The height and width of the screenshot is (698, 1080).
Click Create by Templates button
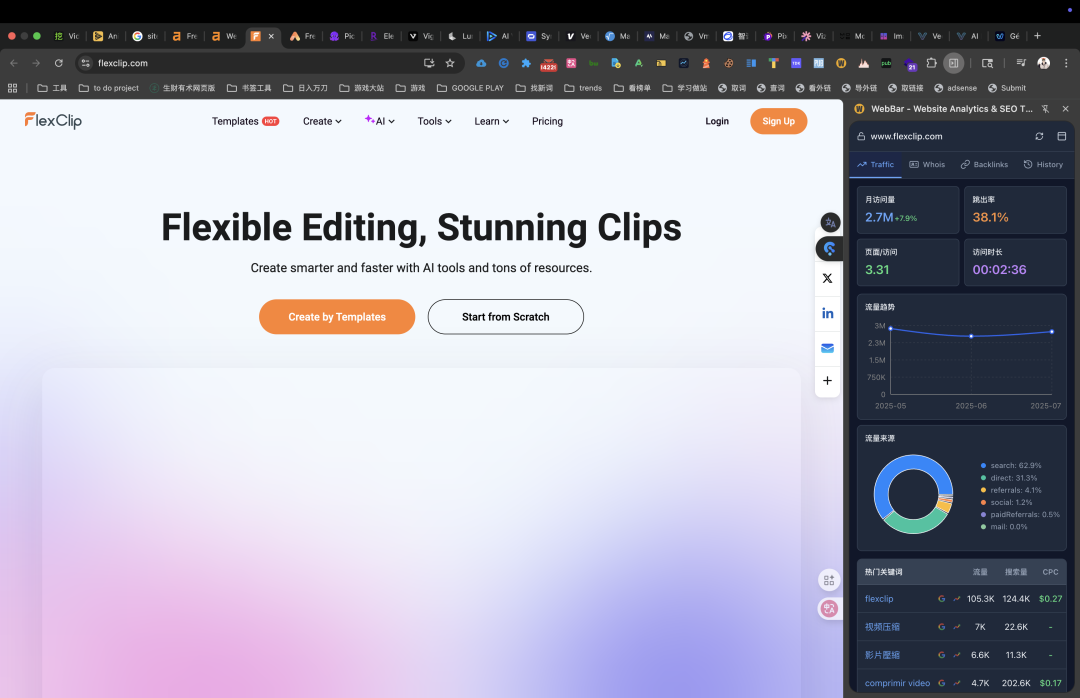pyautogui.click(x=337, y=317)
